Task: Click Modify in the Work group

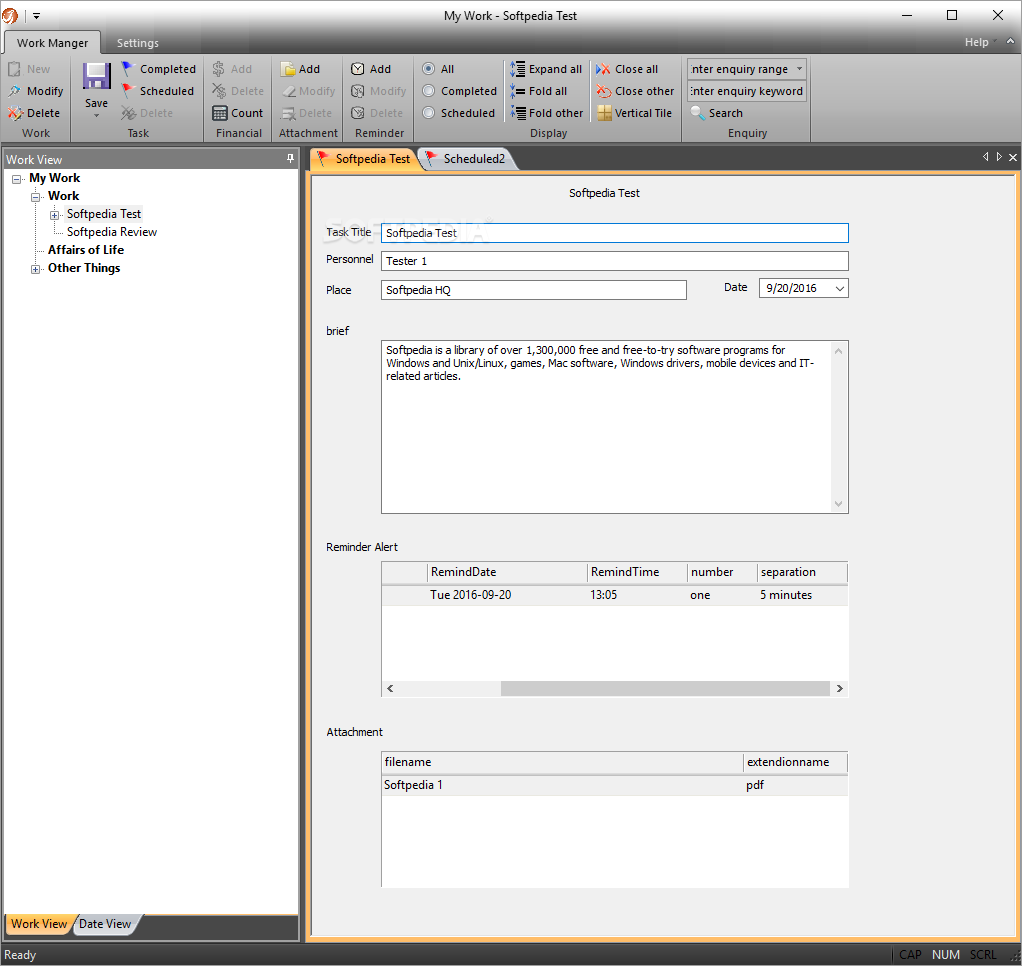Action: pos(36,91)
